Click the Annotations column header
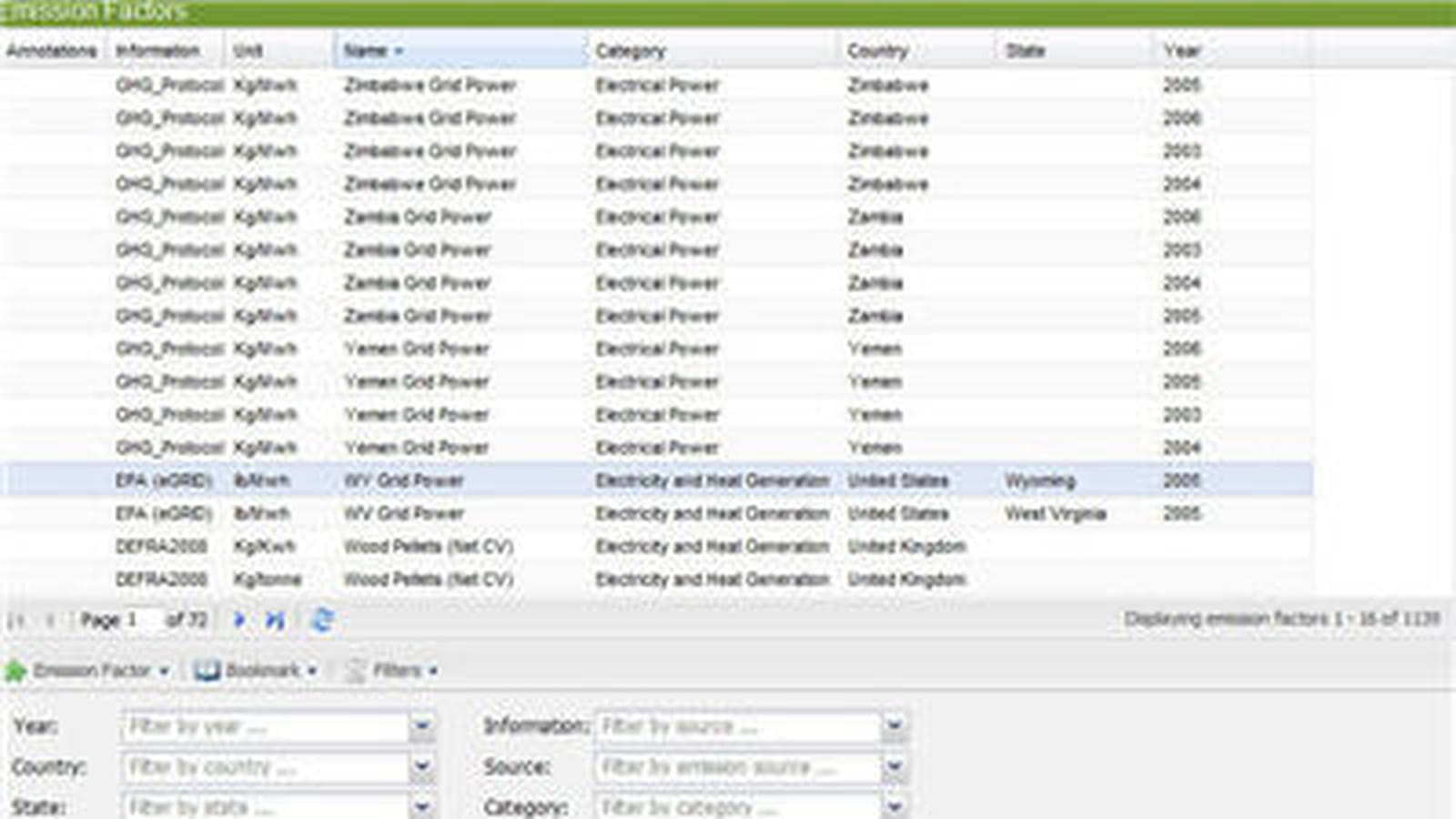The width and height of the screenshot is (1456, 819). 53,51
